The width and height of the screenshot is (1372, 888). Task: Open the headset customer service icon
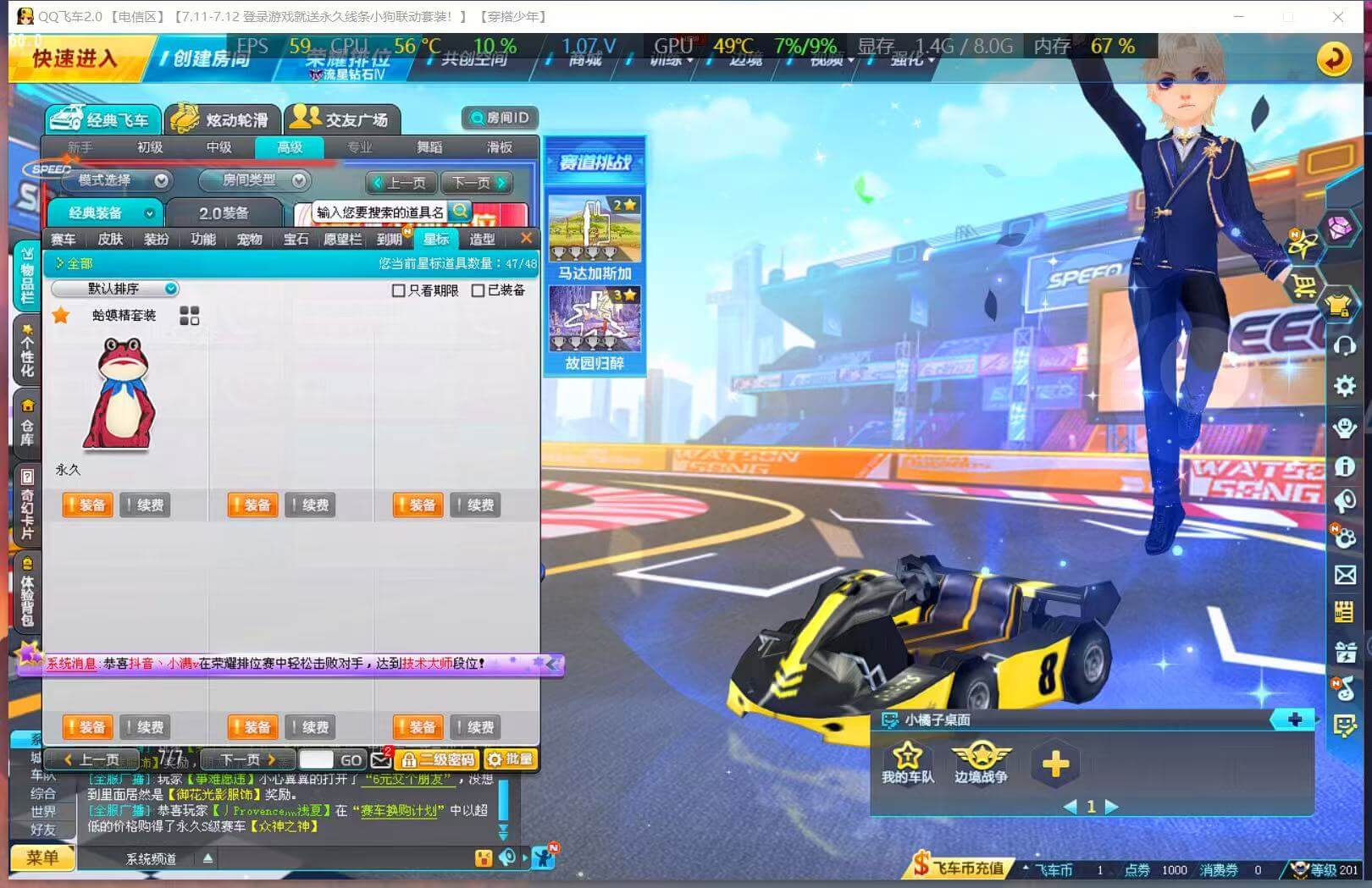click(x=1344, y=345)
